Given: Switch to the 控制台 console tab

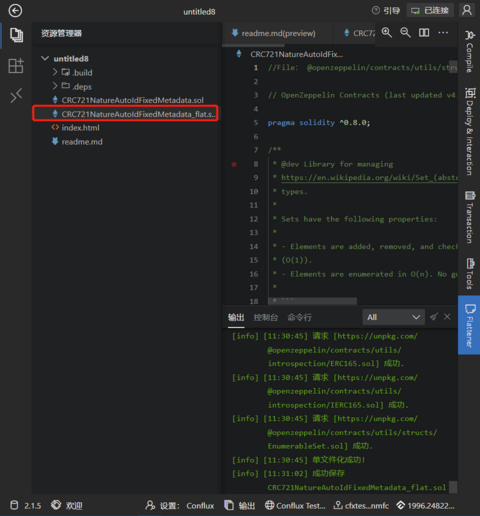Looking at the screenshot, I should pyautogui.click(x=266, y=317).
